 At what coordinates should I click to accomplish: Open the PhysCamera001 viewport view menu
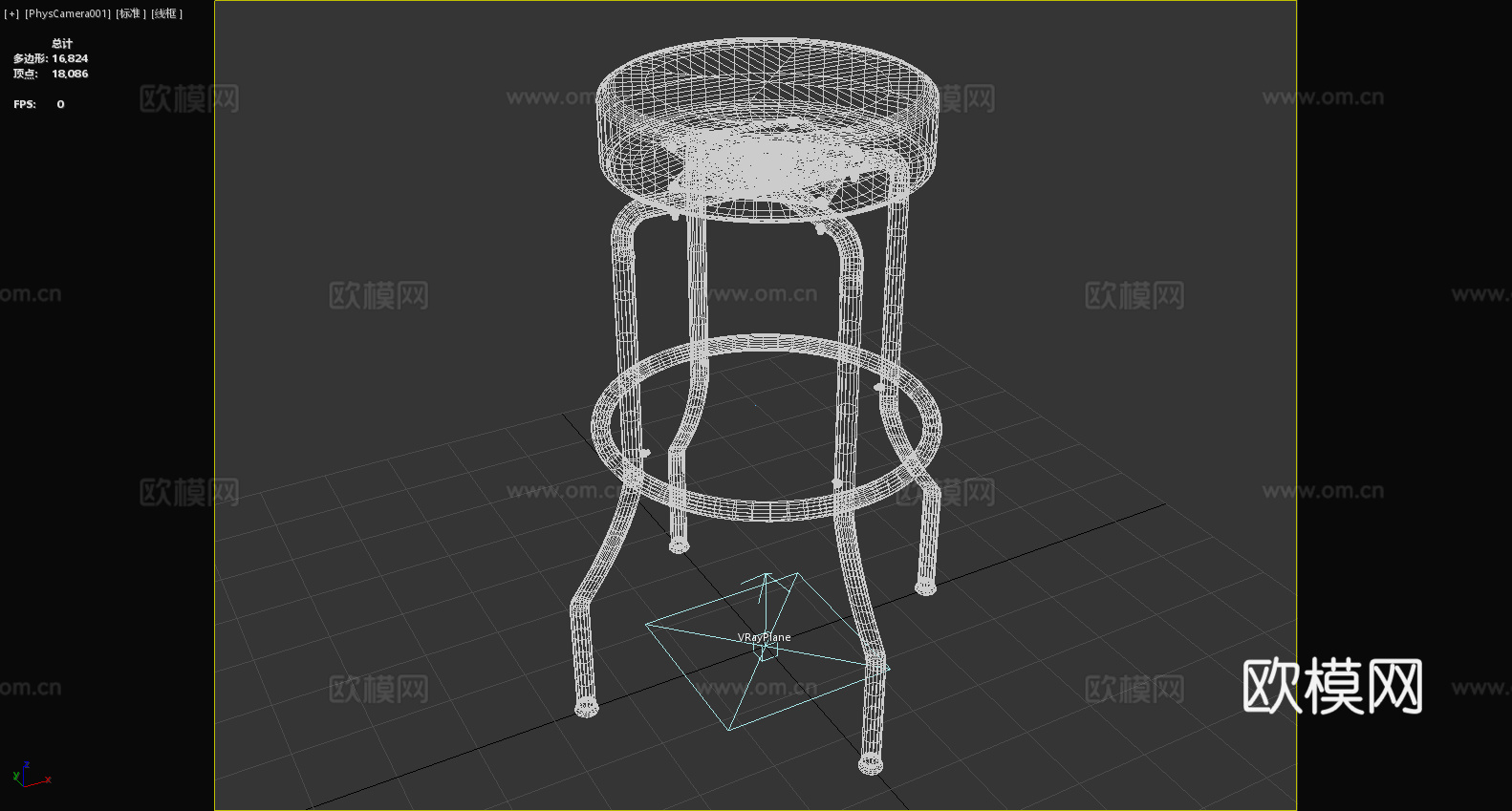point(68,13)
